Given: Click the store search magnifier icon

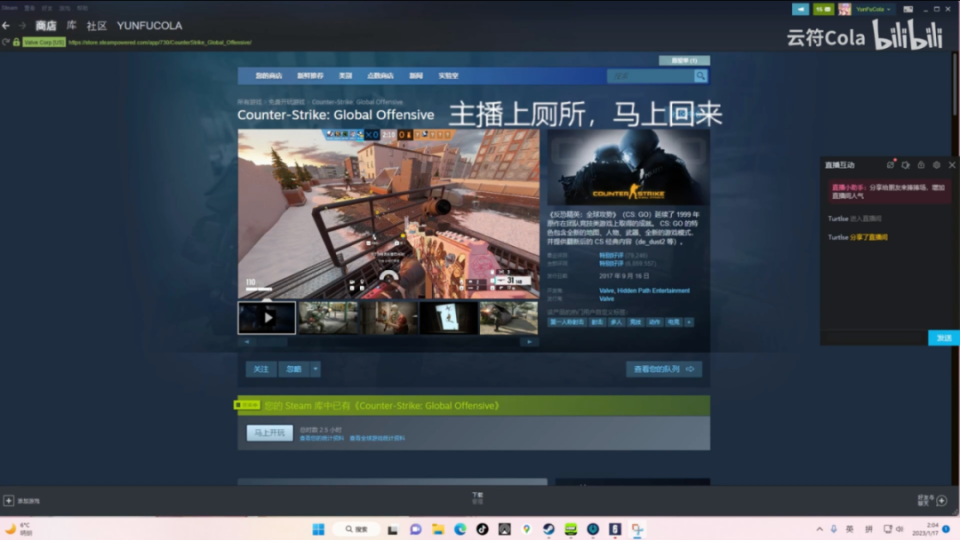Looking at the screenshot, I should tap(700, 76).
